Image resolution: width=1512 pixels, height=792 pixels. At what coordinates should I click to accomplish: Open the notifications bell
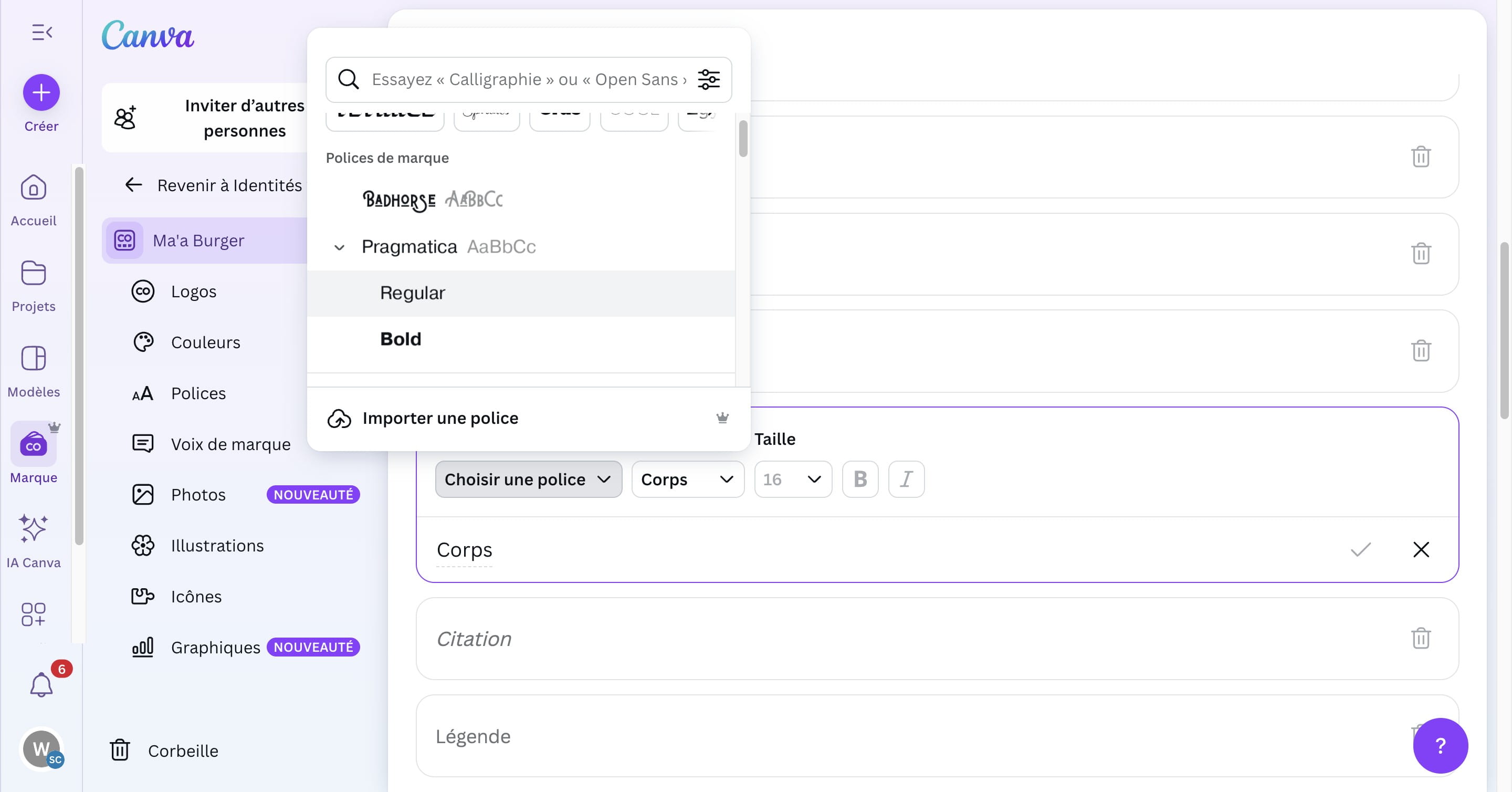point(41,684)
